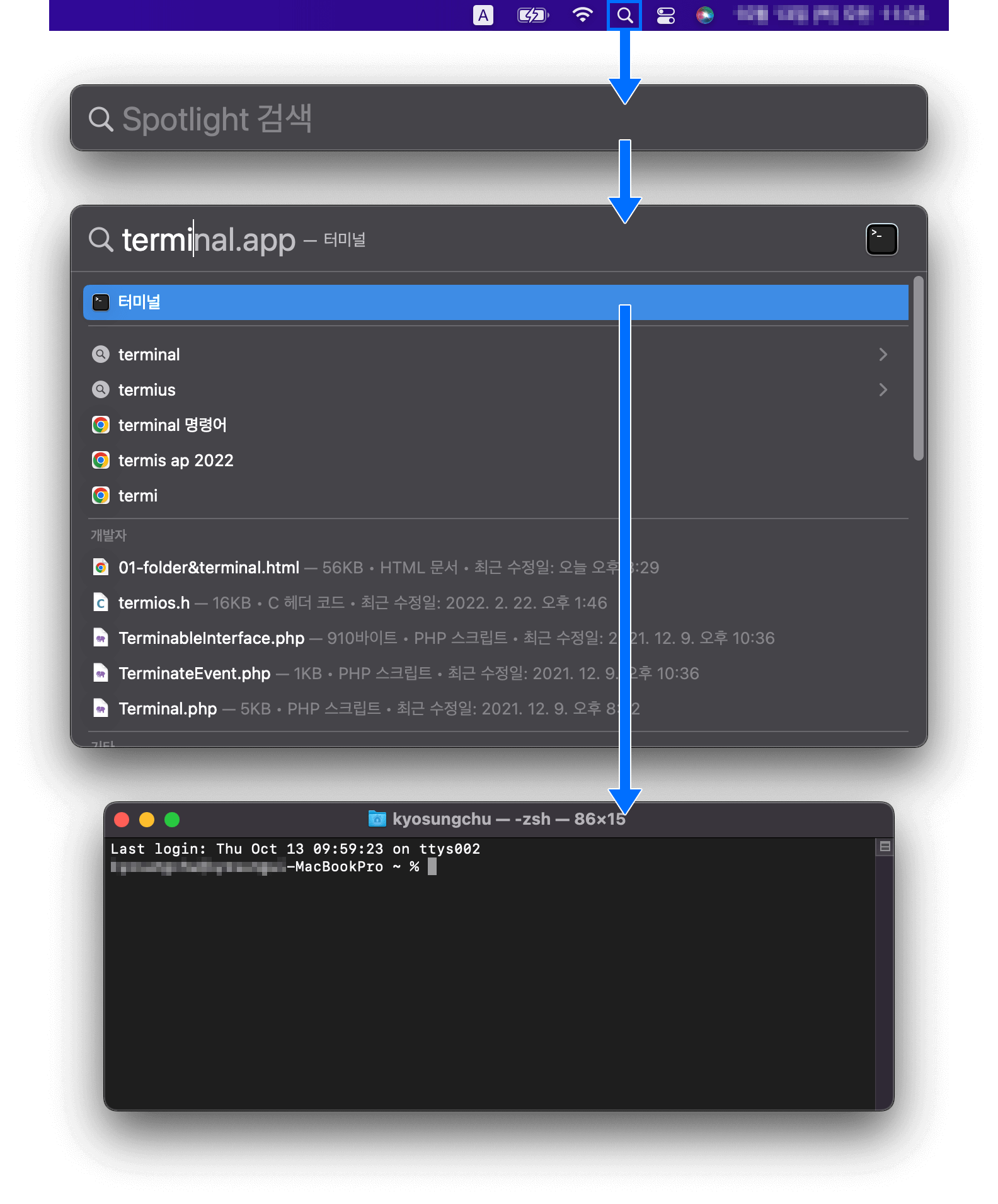The height and width of the screenshot is (1204, 998).
Task: Click C file icon beside termios.h
Action: coord(101,603)
